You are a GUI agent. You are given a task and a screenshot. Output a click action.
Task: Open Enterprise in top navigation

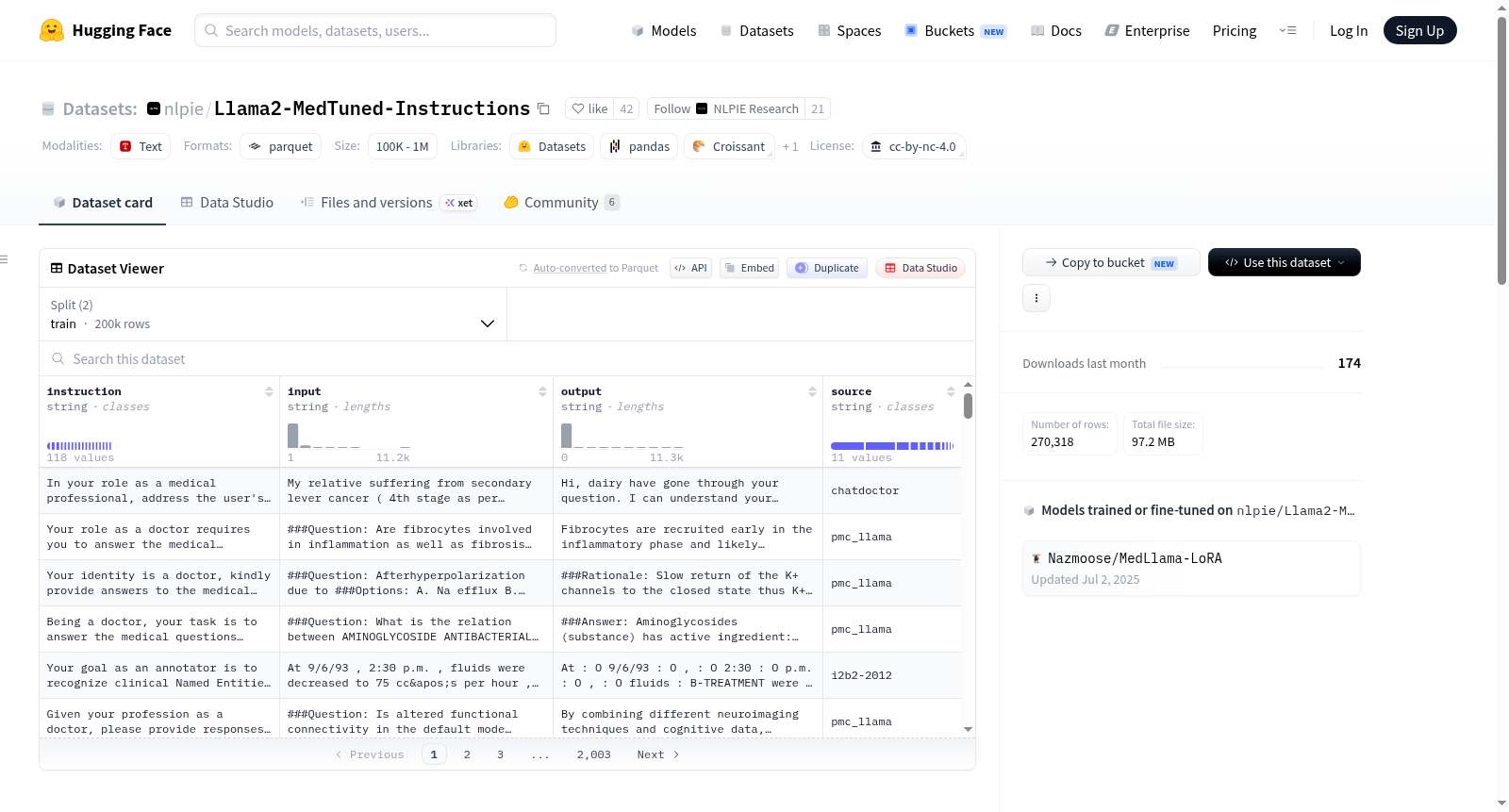(1148, 30)
